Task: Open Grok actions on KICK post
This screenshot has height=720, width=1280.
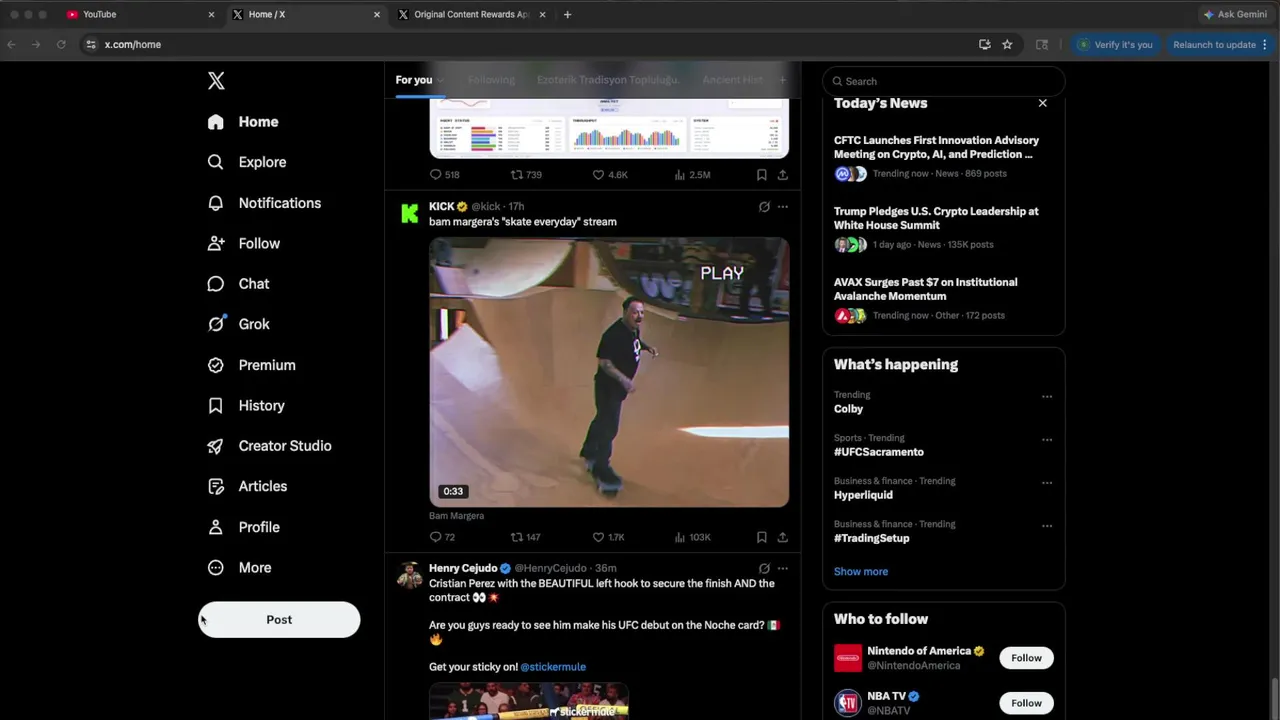Action: 764,207
